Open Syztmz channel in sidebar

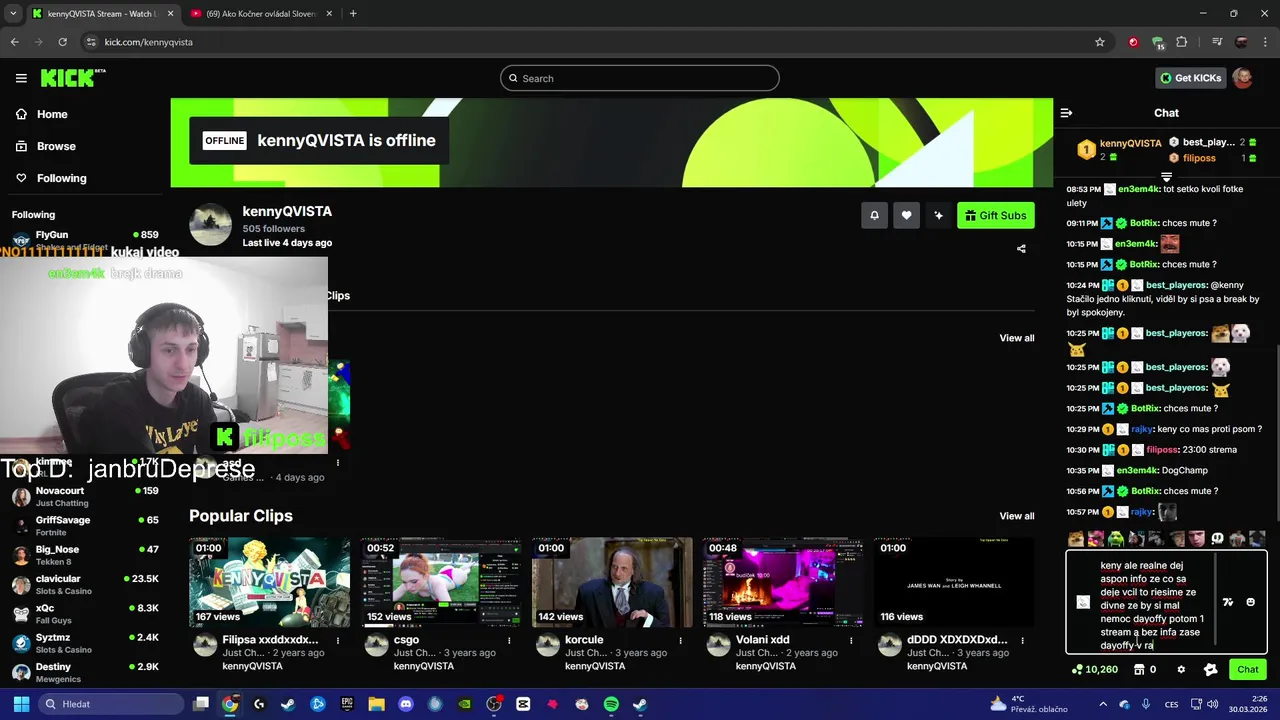click(85, 643)
